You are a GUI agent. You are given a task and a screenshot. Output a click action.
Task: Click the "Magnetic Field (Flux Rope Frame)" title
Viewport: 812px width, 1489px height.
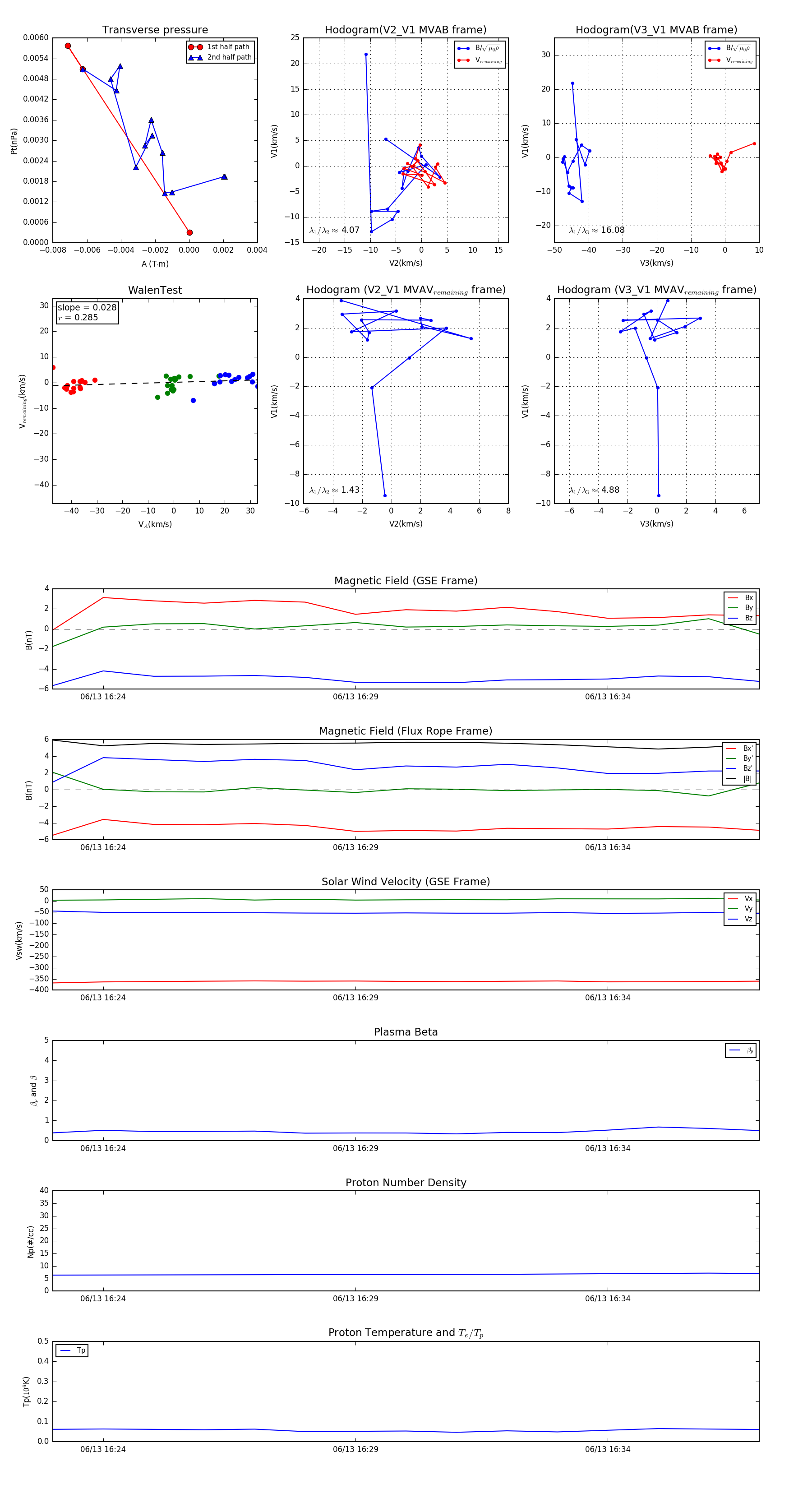(406, 731)
